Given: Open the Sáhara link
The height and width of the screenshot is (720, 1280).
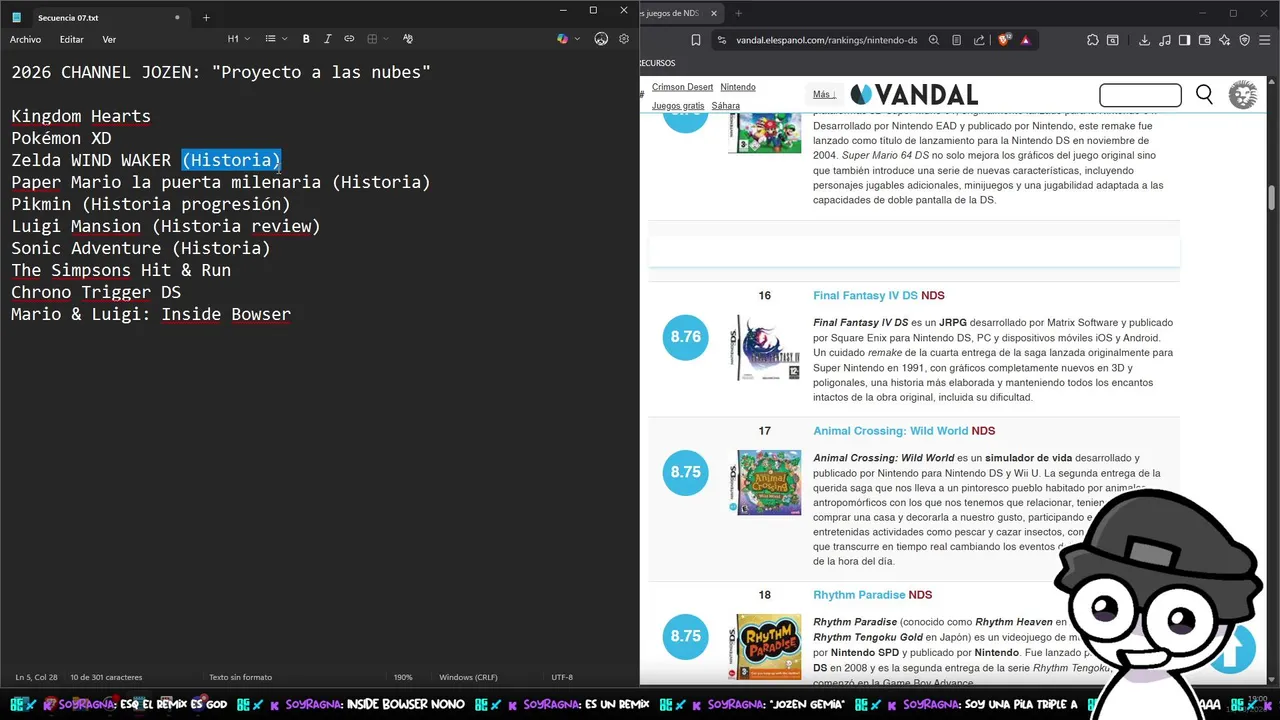Looking at the screenshot, I should point(726,106).
